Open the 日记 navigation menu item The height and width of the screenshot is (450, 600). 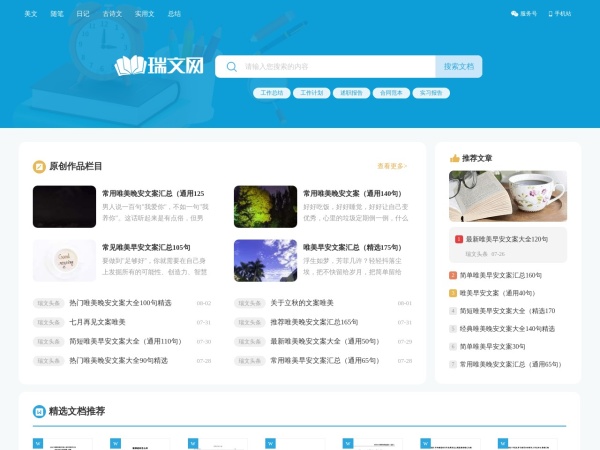(83, 14)
